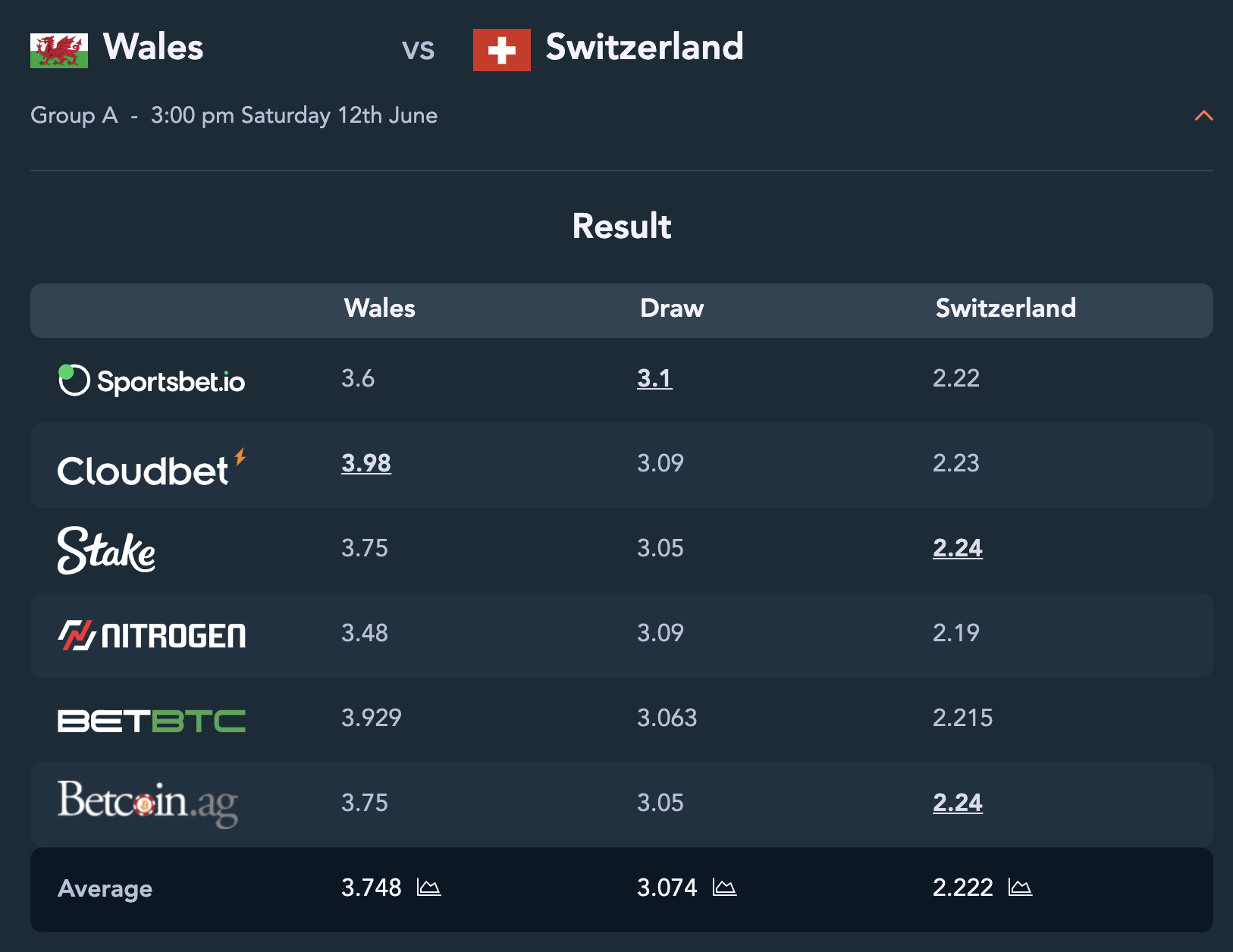Click the Switzerland column header
The image size is (1233, 952).
tap(1006, 308)
